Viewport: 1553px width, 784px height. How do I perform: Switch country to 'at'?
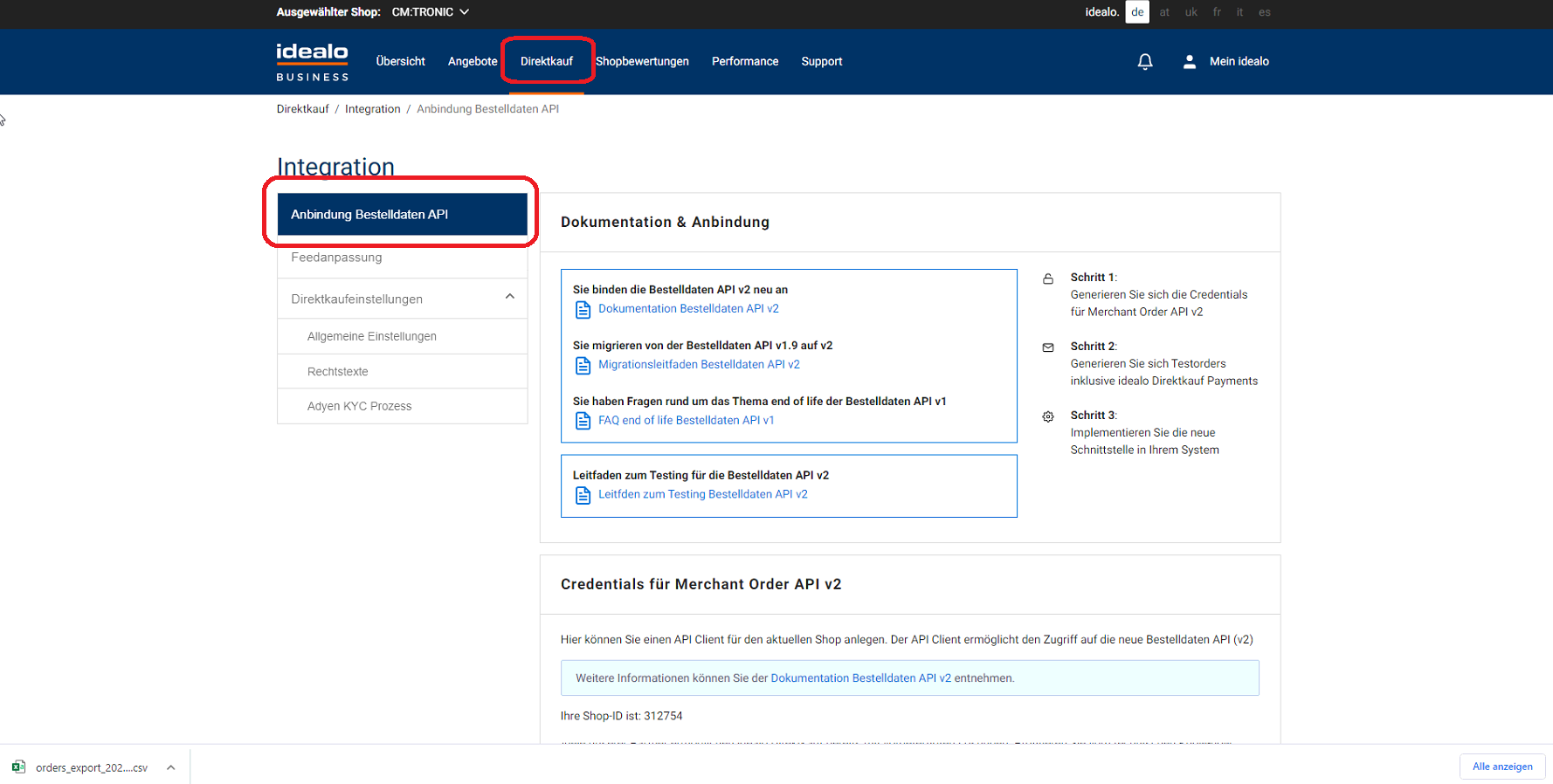pyautogui.click(x=1163, y=12)
